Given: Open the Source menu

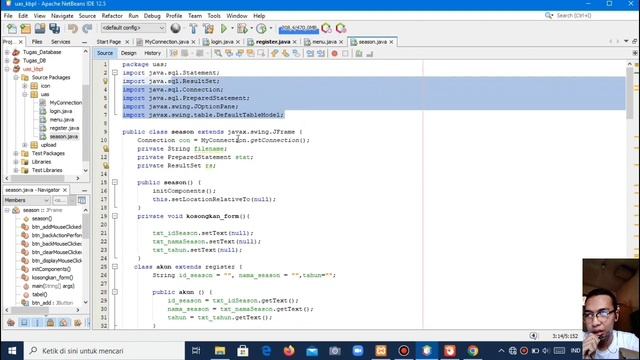Looking at the screenshot, I should pyautogui.click(x=87, y=16).
